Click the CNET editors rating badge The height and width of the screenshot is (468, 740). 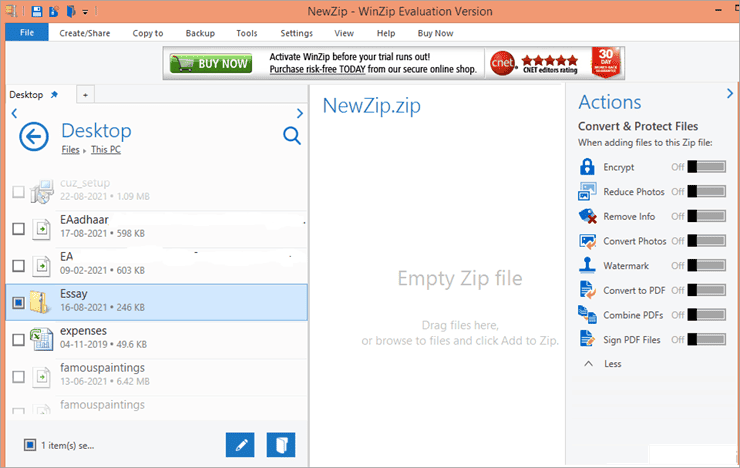(x=534, y=63)
